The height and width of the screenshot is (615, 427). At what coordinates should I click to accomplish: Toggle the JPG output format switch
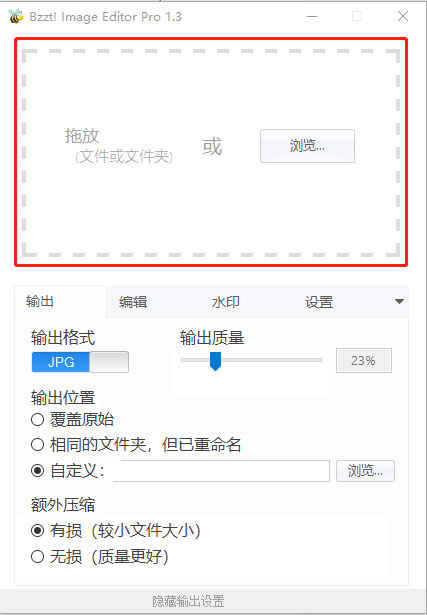pyautogui.click(x=80, y=362)
